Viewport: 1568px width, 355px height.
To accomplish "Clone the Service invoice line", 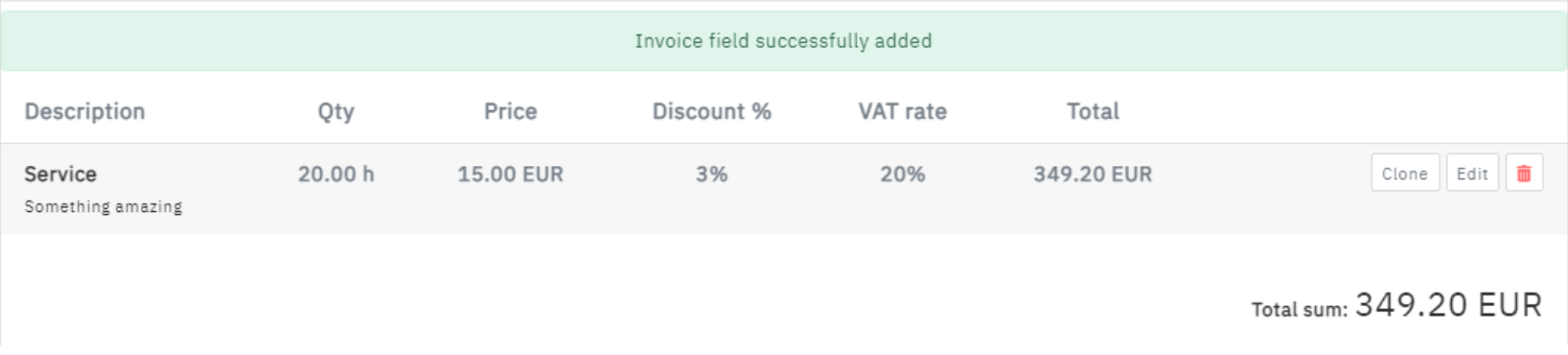I will pyautogui.click(x=1405, y=174).
